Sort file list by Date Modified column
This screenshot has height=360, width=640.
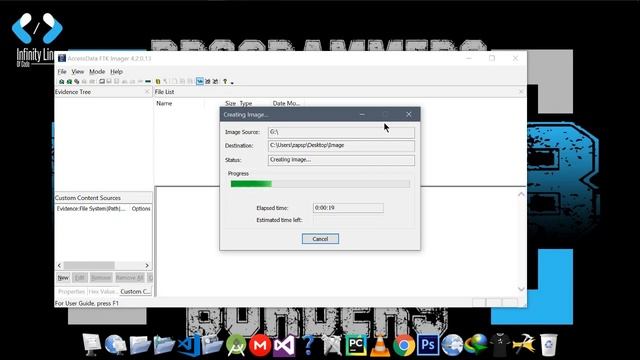pyautogui.click(x=286, y=103)
